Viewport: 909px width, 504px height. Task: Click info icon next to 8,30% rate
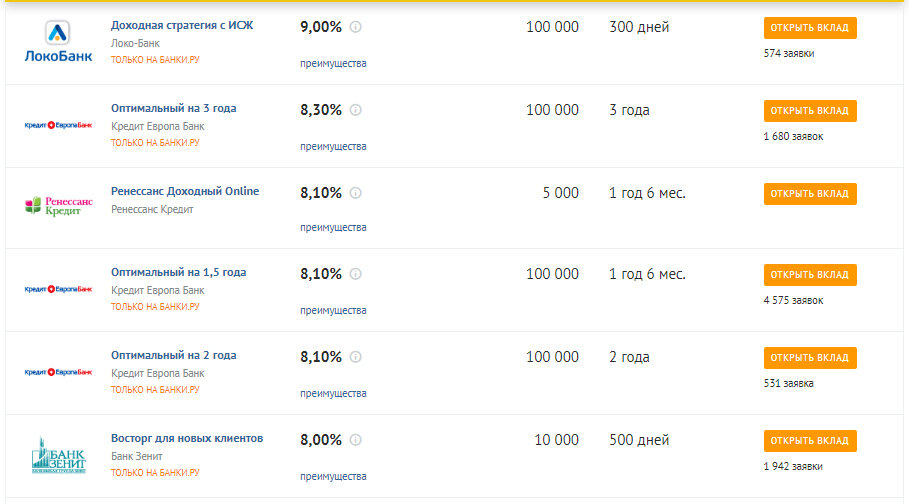(x=355, y=110)
